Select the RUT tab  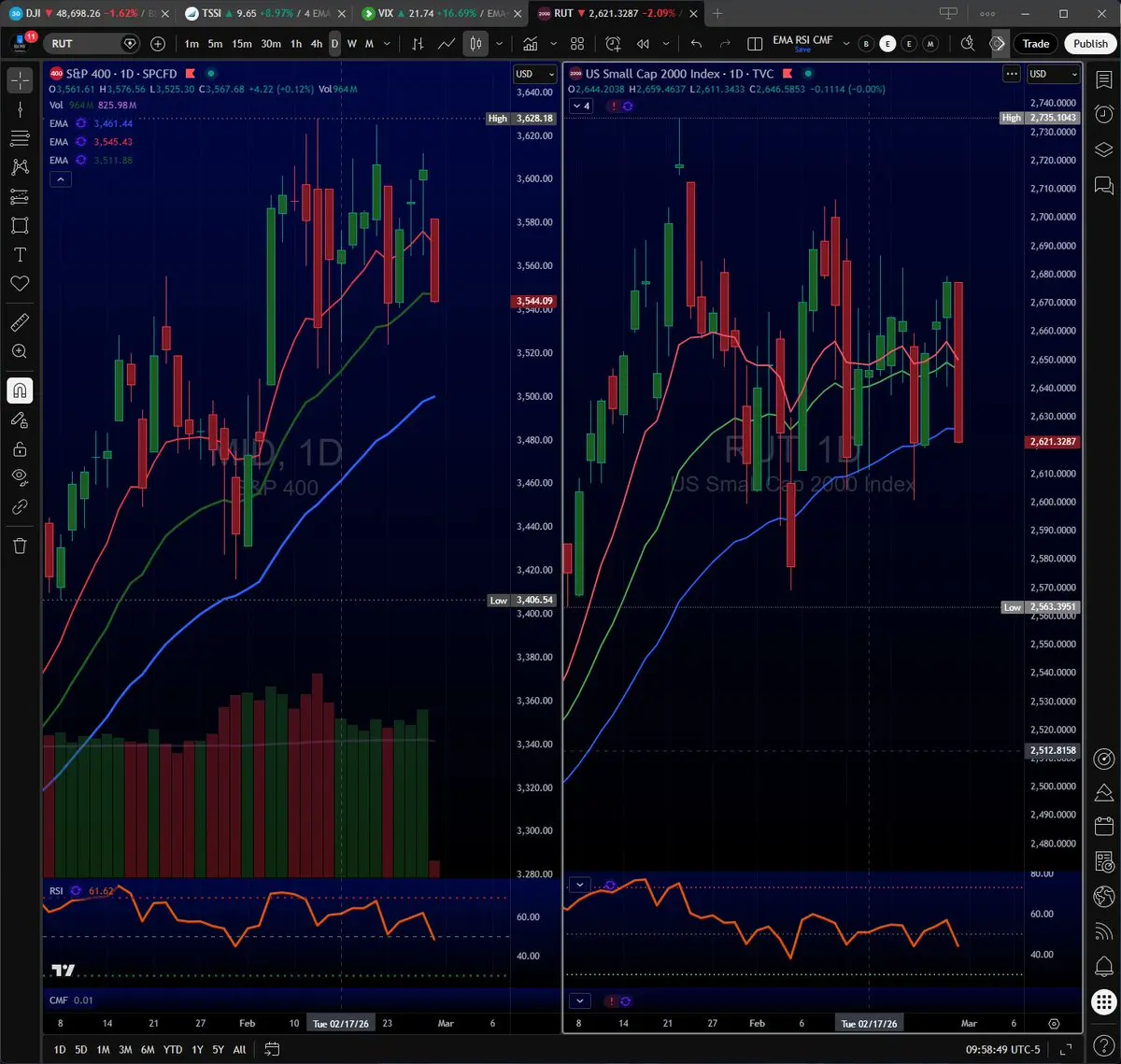(616, 14)
